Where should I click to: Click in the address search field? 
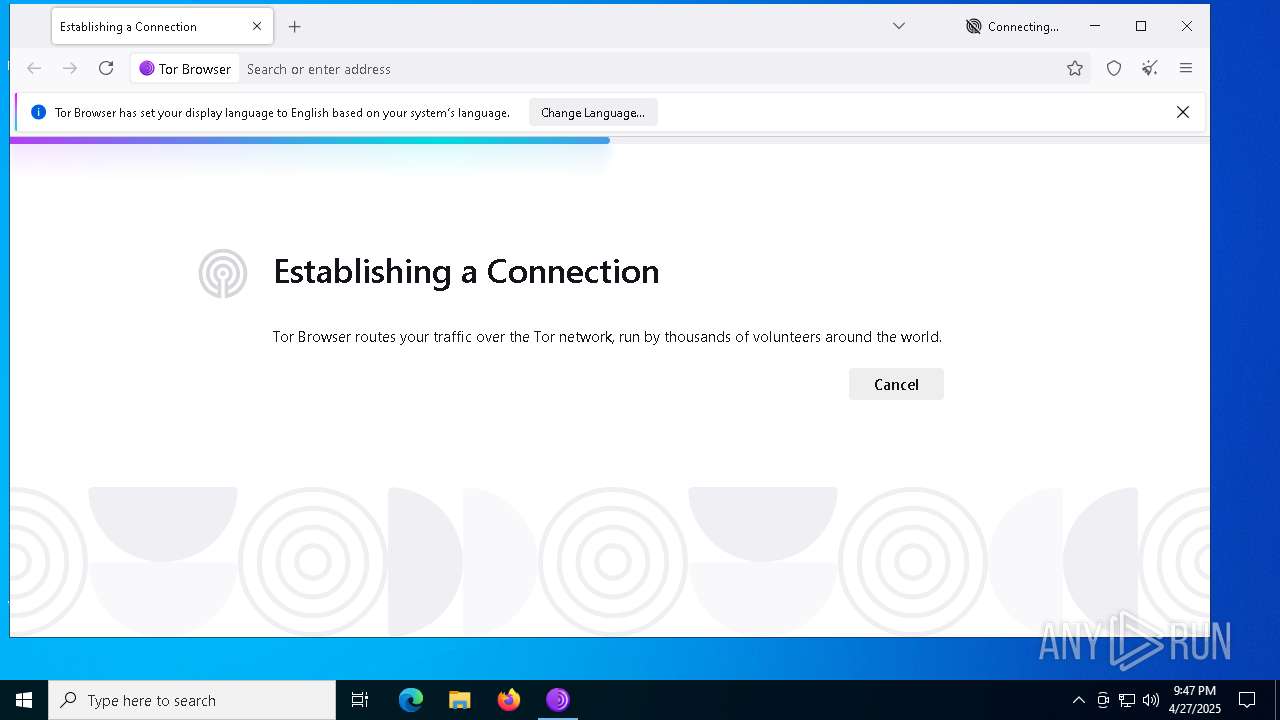click(650, 69)
